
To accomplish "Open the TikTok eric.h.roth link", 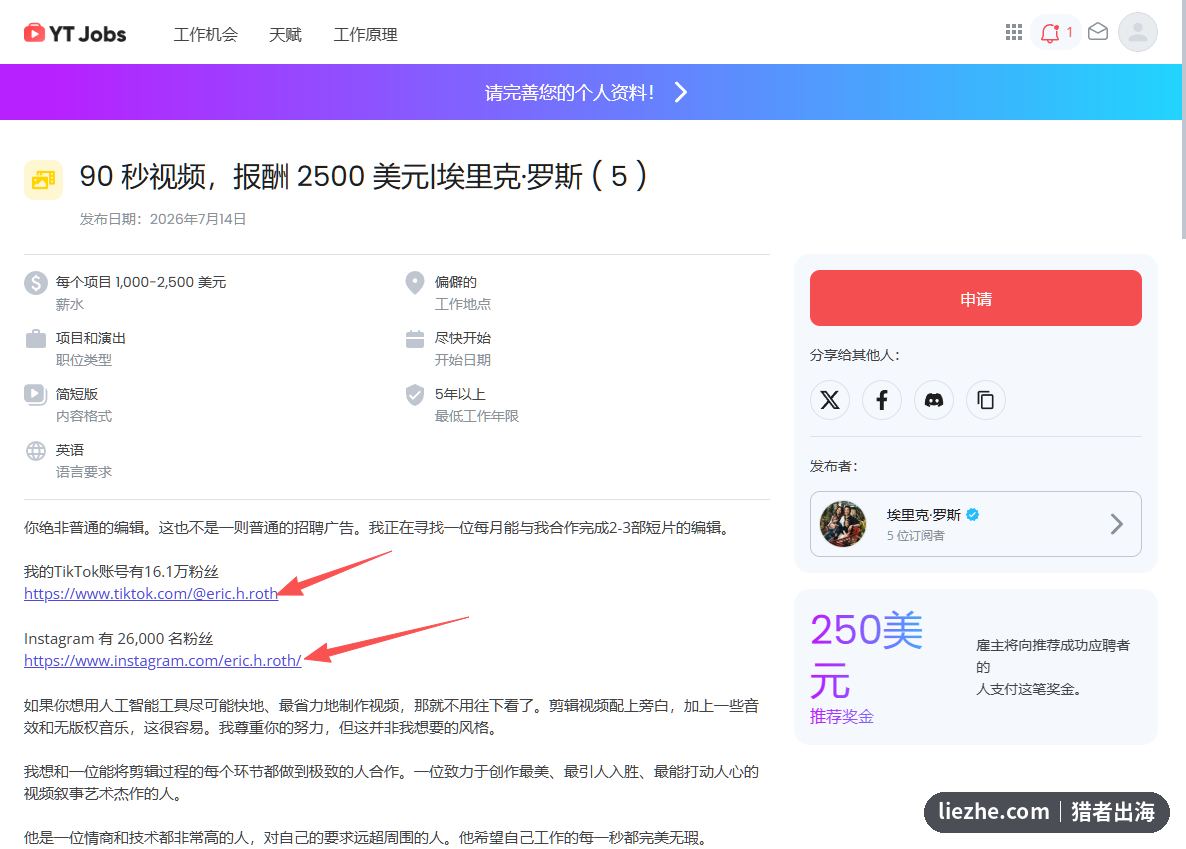I will click(x=151, y=593).
